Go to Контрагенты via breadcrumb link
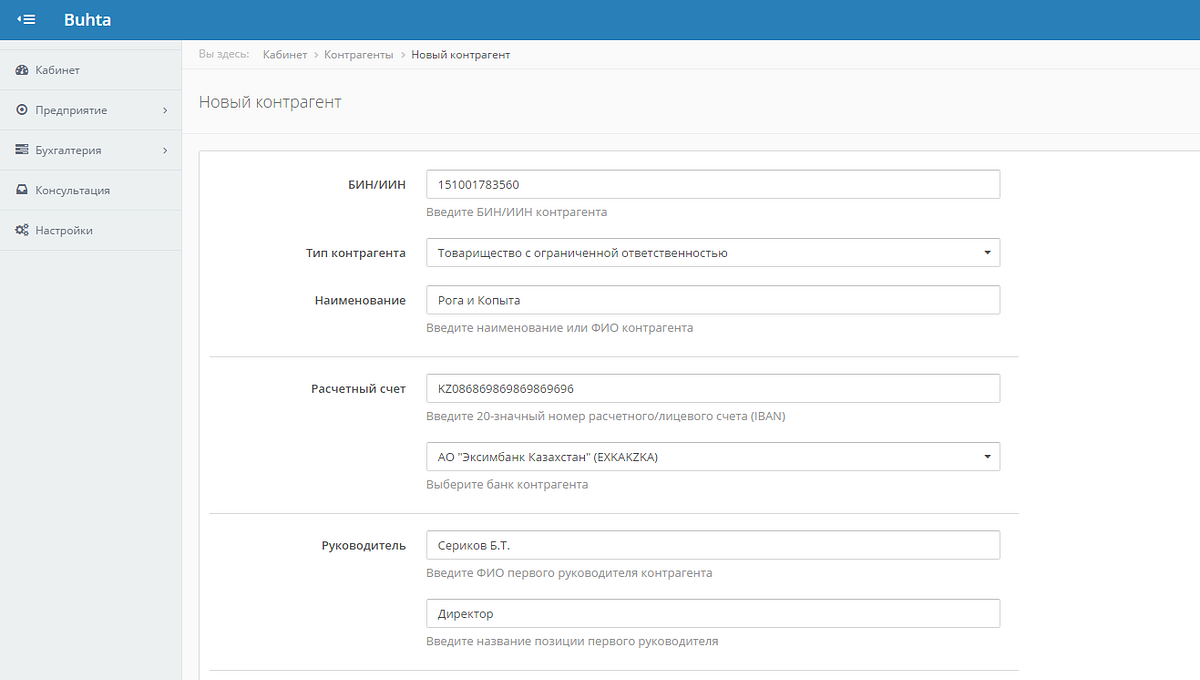The width and height of the screenshot is (1200, 680). click(359, 54)
